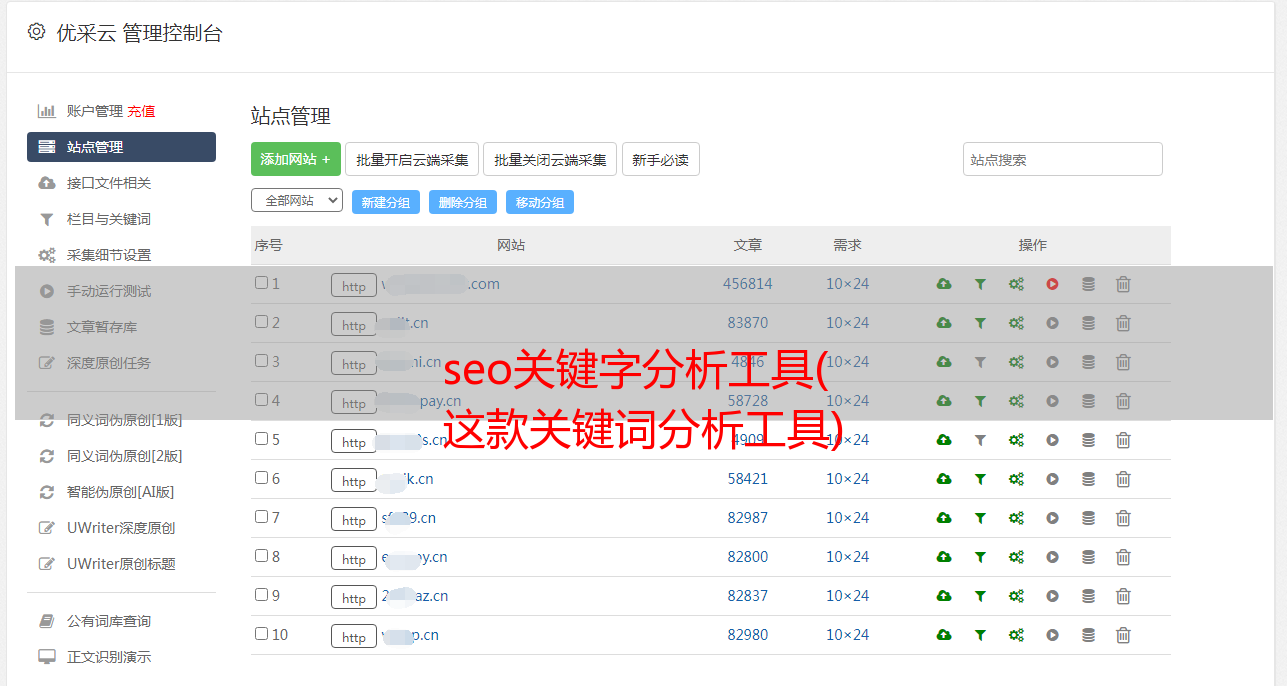Click the gray filter icon in row 3

click(980, 362)
